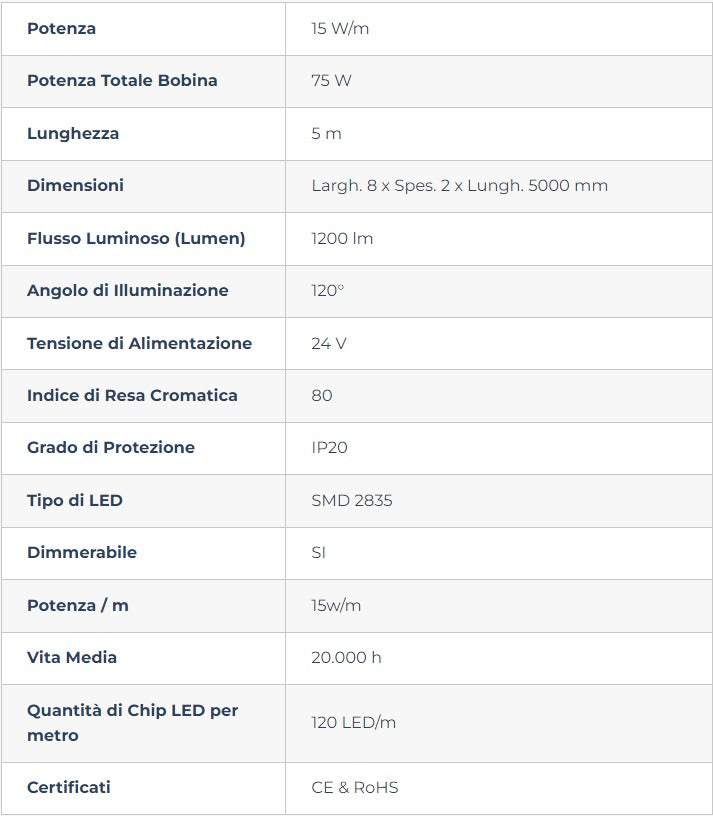Click the "Tipo di LED" label
The image size is (713, 816).
pyautogui.click(x=75, y=500)
